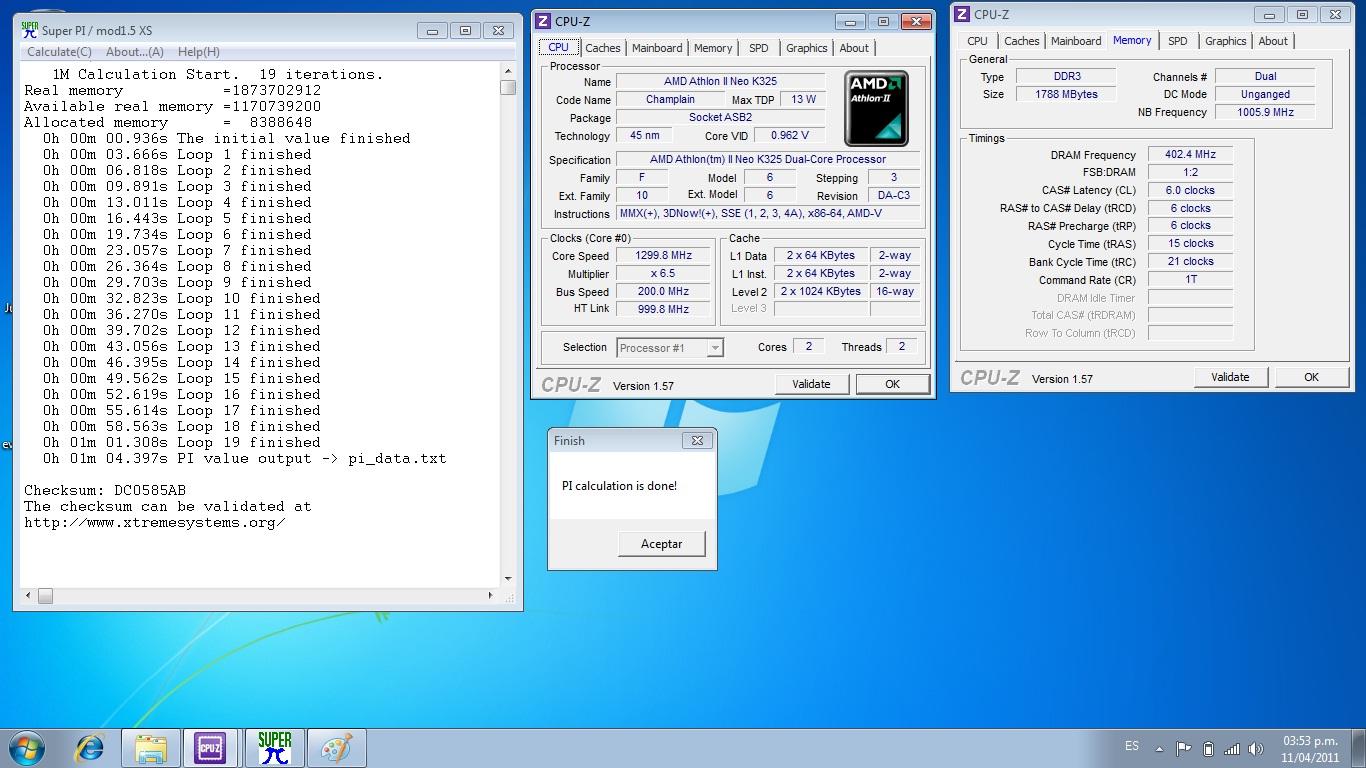The width and height of the screenshot is (1366, 768).
Task: Click Checksum: DC0585AB line in Super PI
Action: (105, 490)
